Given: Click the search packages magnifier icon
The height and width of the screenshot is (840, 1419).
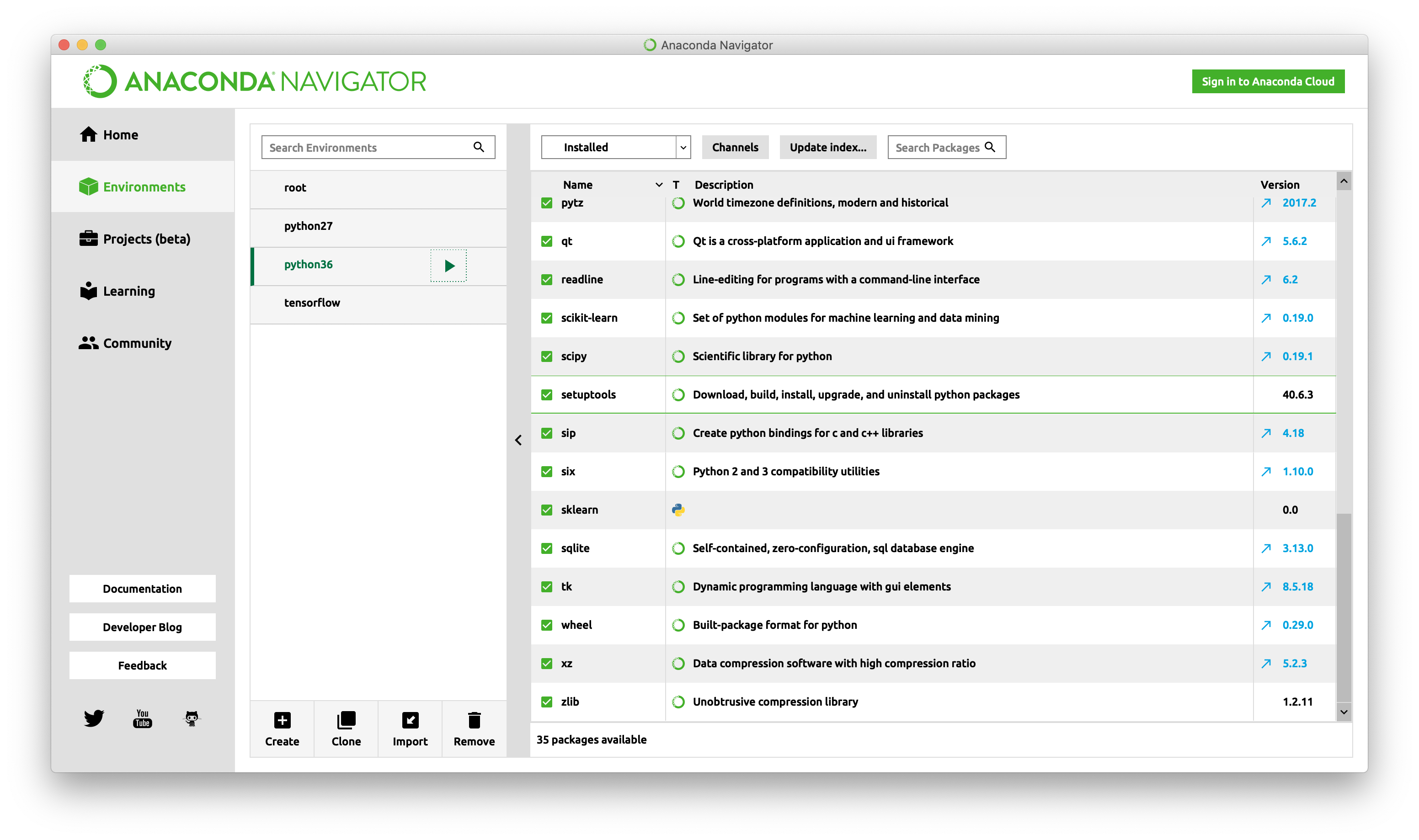Looking at the screenshot, I should [990, 147].
